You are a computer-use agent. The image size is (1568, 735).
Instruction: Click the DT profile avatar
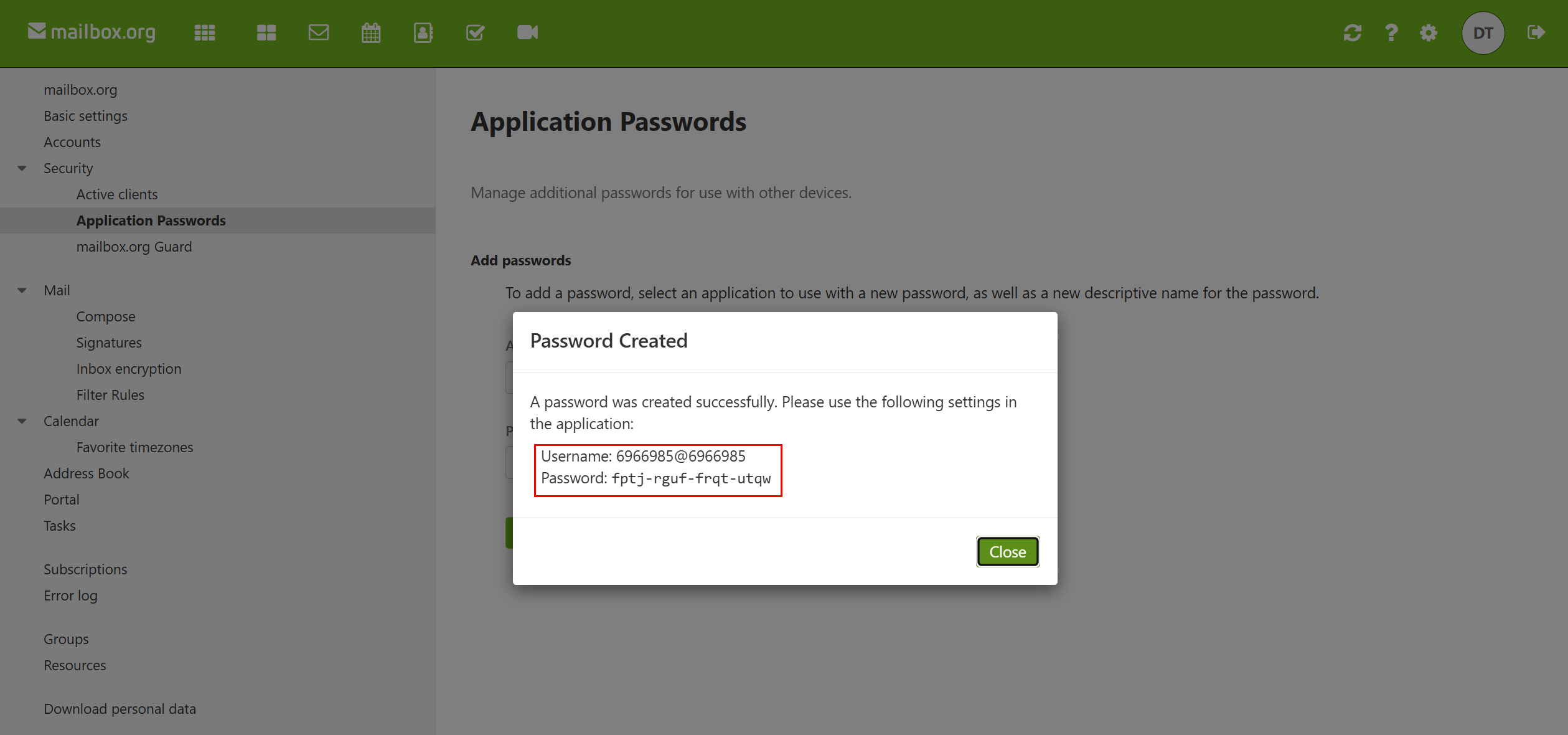tap(1483, 33)
